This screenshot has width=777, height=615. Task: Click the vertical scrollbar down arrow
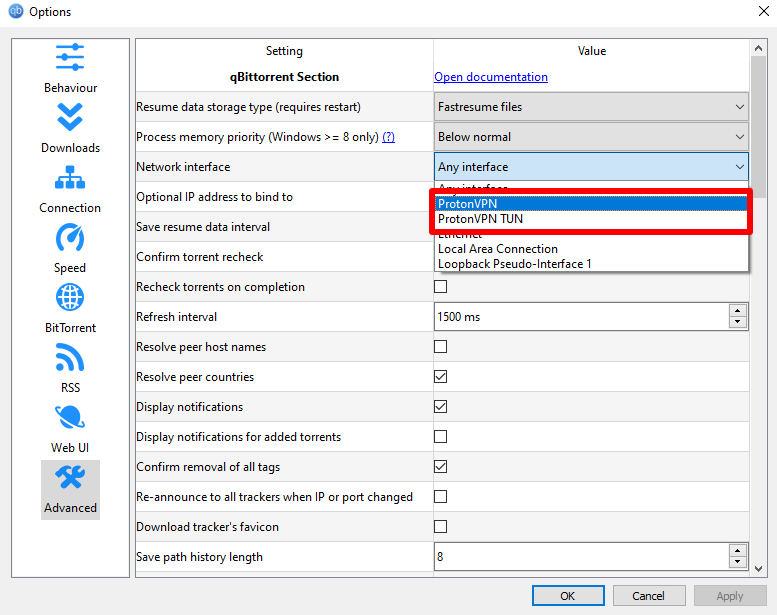click(x=758, y=569)
